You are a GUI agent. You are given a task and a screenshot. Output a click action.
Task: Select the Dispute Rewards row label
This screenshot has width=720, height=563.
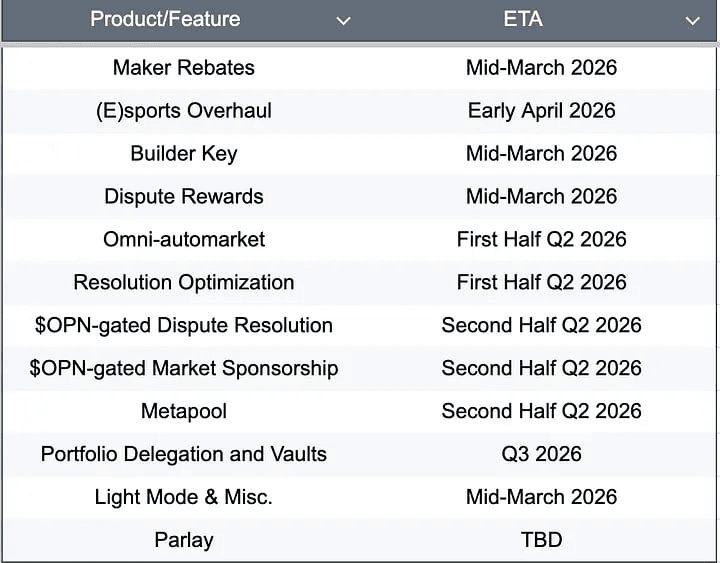point(184,197)
